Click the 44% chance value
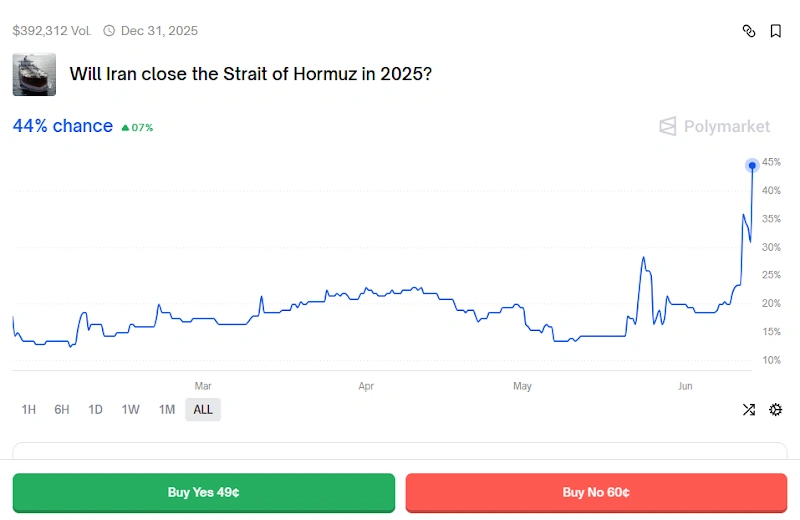Screen dimensions: 800x520 (62, 126)
